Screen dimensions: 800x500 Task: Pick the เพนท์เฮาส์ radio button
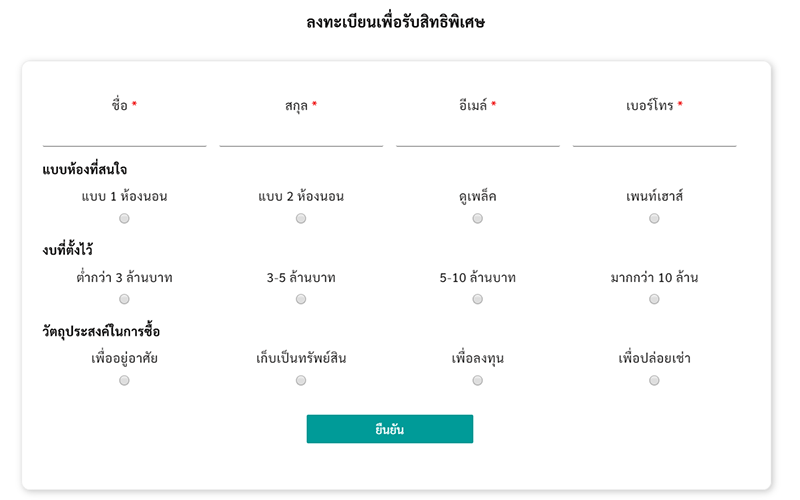pos(654,218)
